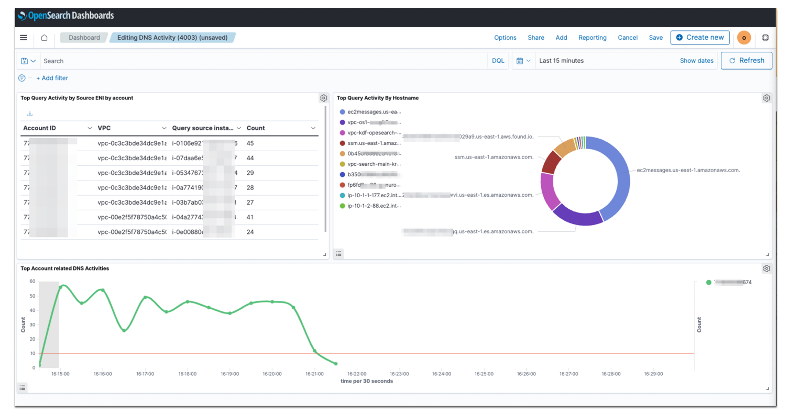This screenshot has height=416, width=788.
Task: Open the hamburger navigation menu
Action: tap(23, 38)
